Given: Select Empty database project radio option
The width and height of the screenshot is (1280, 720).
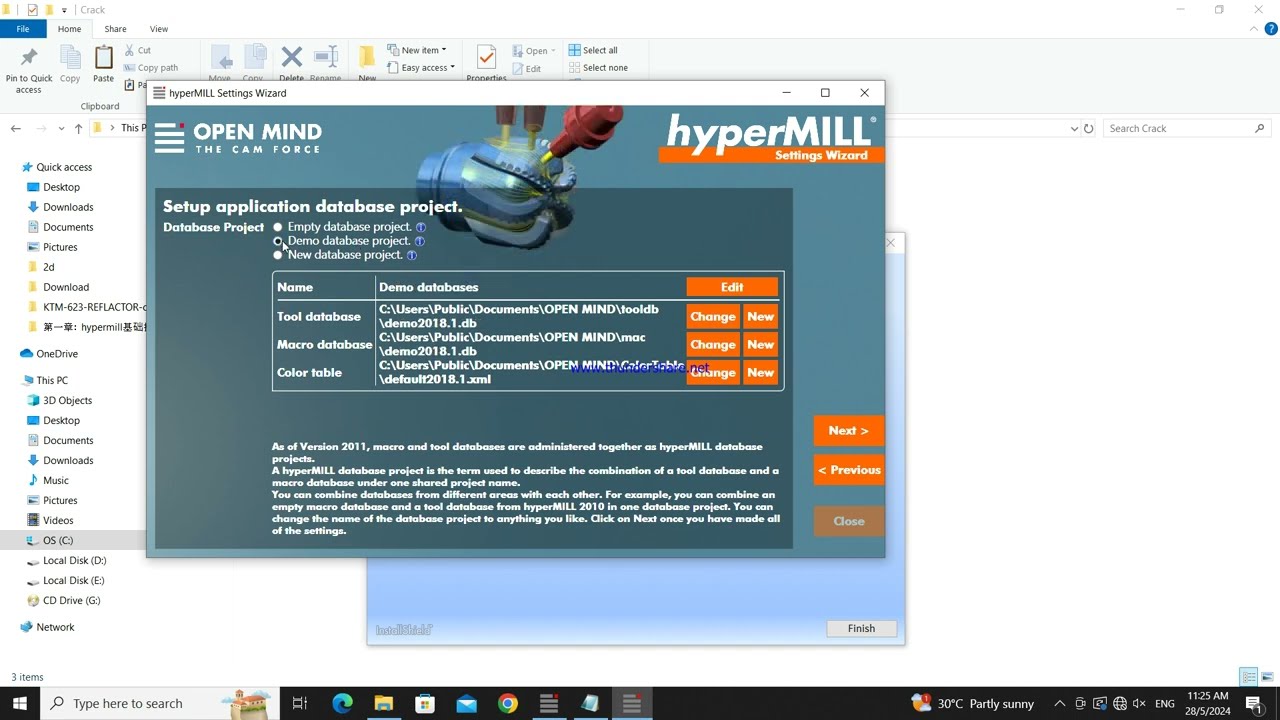Looking at the screenshot, I should (x=278, y=227).
